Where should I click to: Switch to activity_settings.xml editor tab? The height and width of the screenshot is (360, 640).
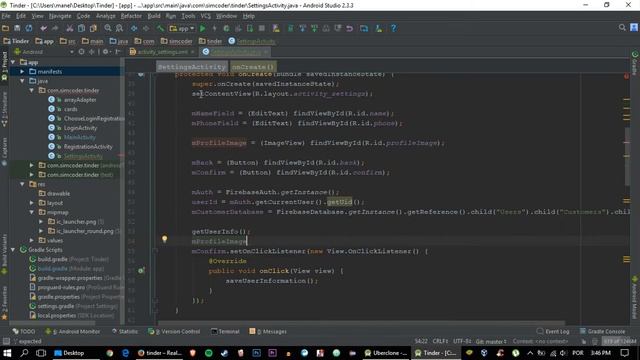(x=162, y=52)
